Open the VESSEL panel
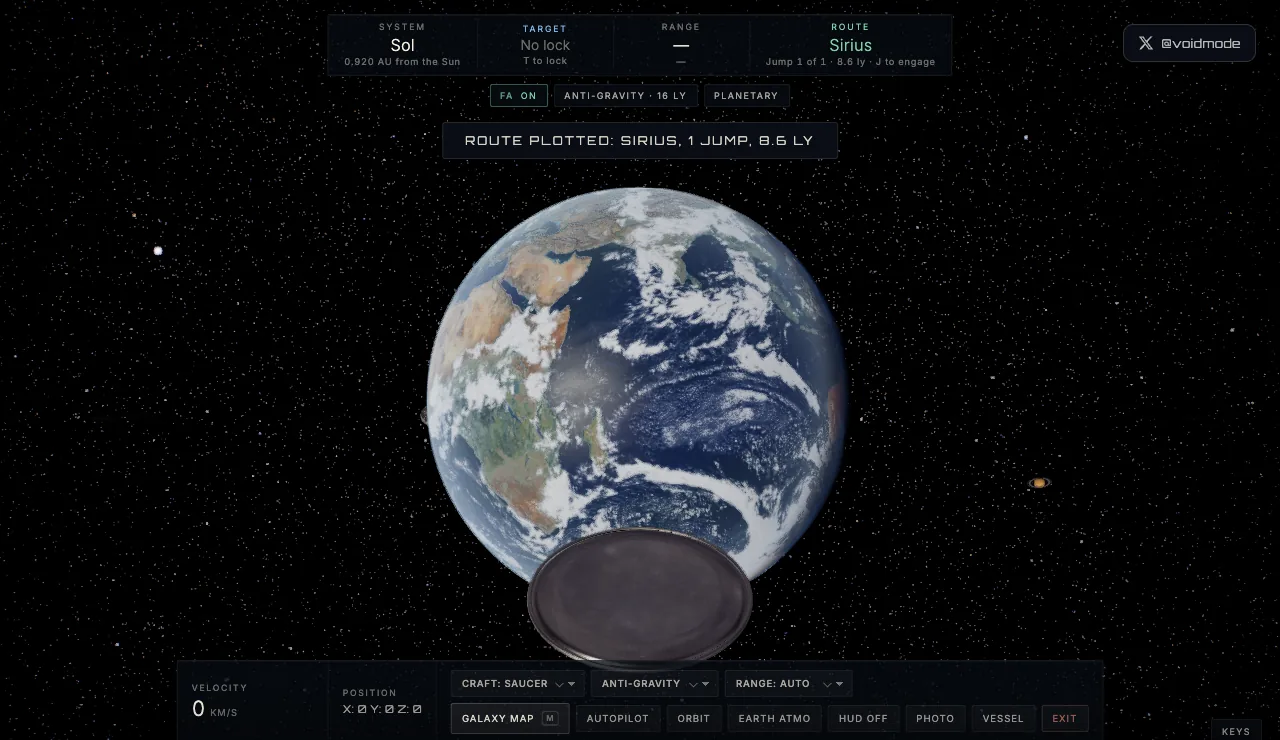 click(x=1003, y=718)
